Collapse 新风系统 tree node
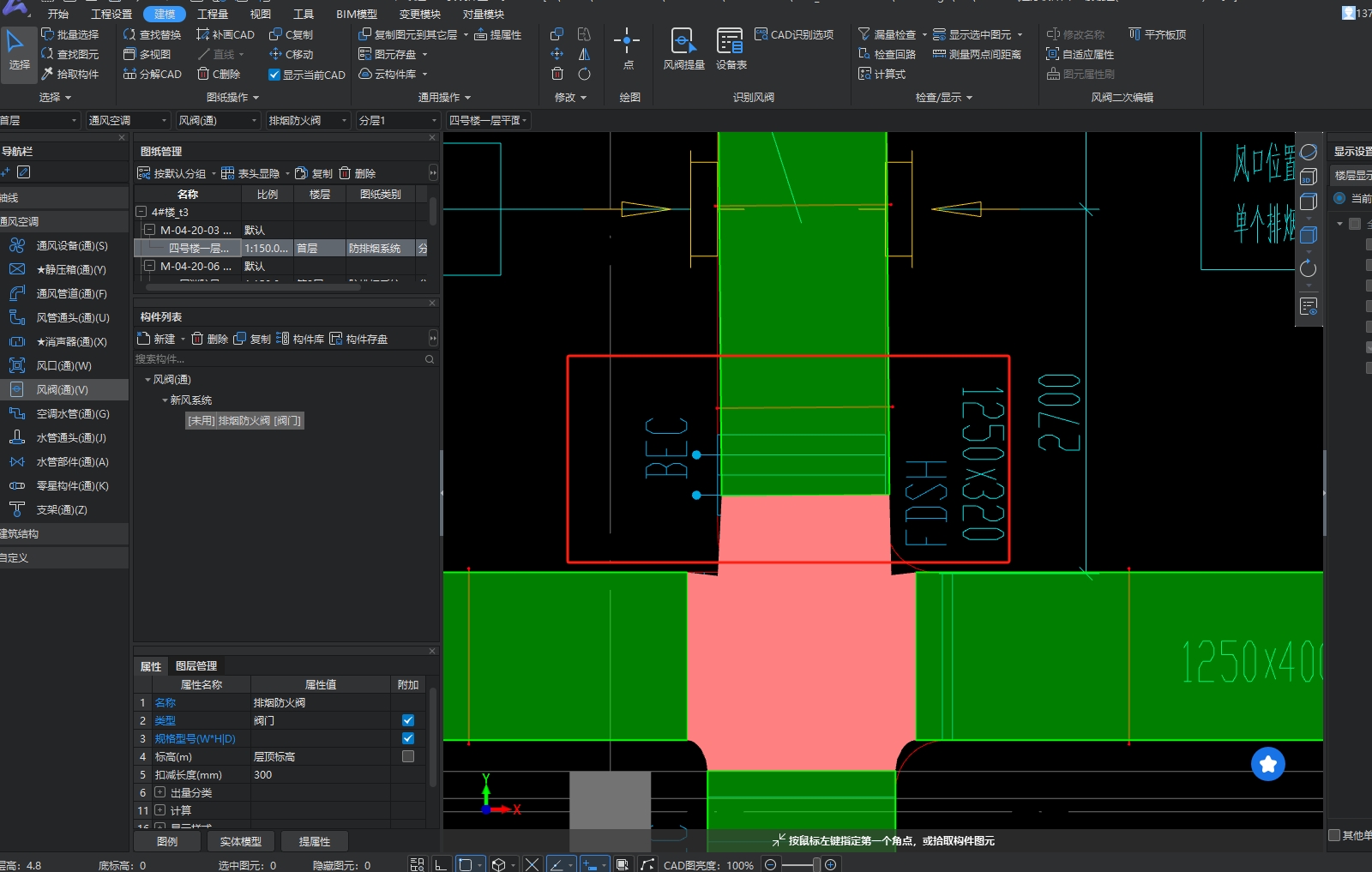 (165, 400)
